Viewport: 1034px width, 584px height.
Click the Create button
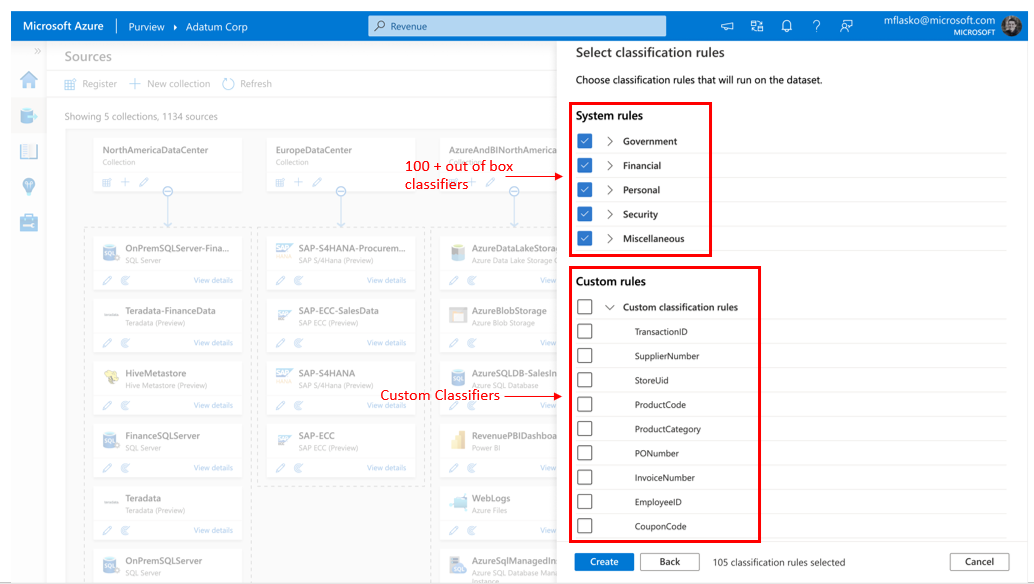point(603,562)
